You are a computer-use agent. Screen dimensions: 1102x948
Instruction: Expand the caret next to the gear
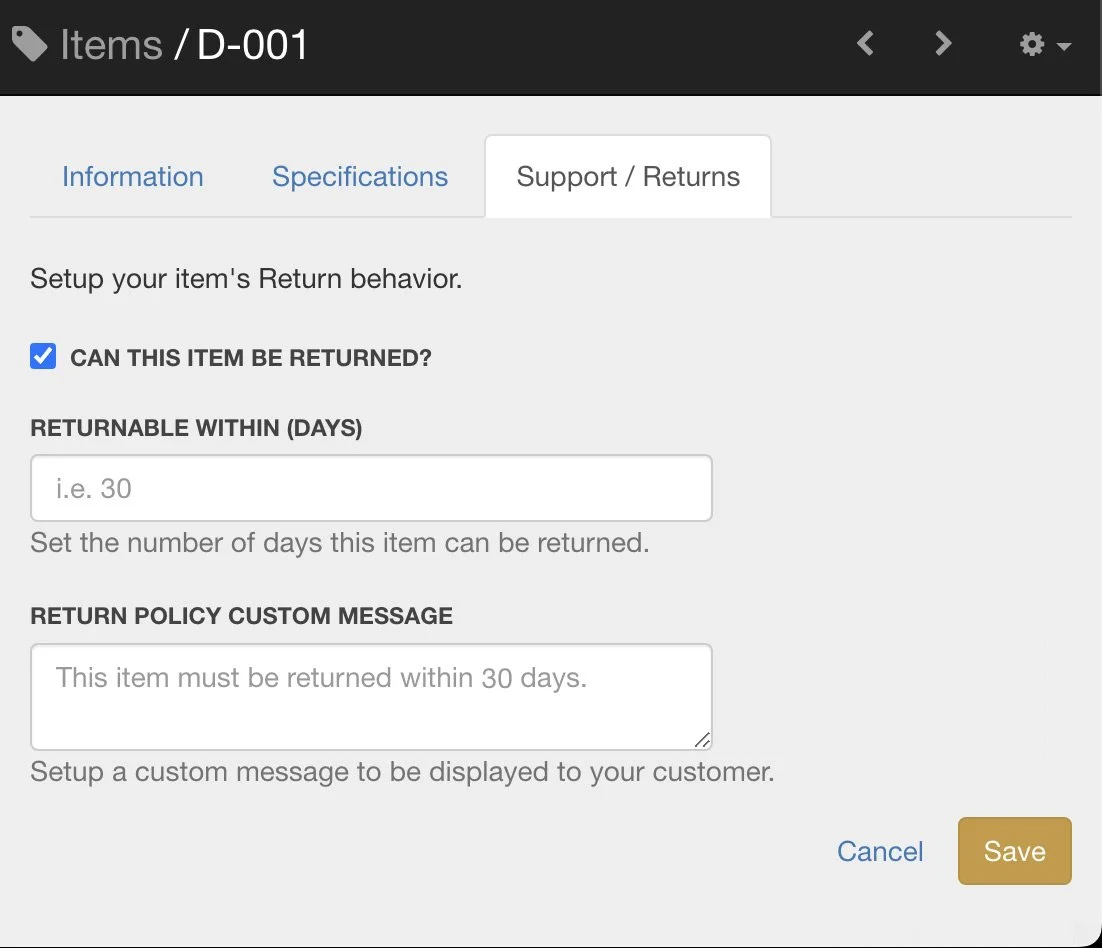(1064, 47)
